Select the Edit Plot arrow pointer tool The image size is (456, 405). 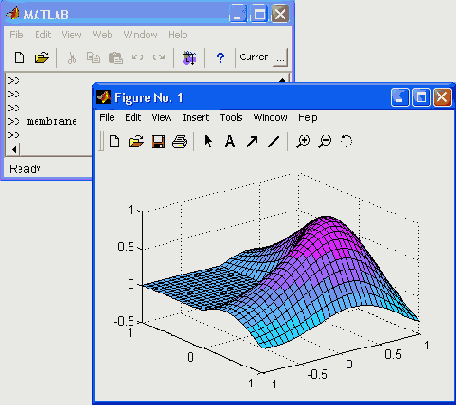[x=208, y=141]
